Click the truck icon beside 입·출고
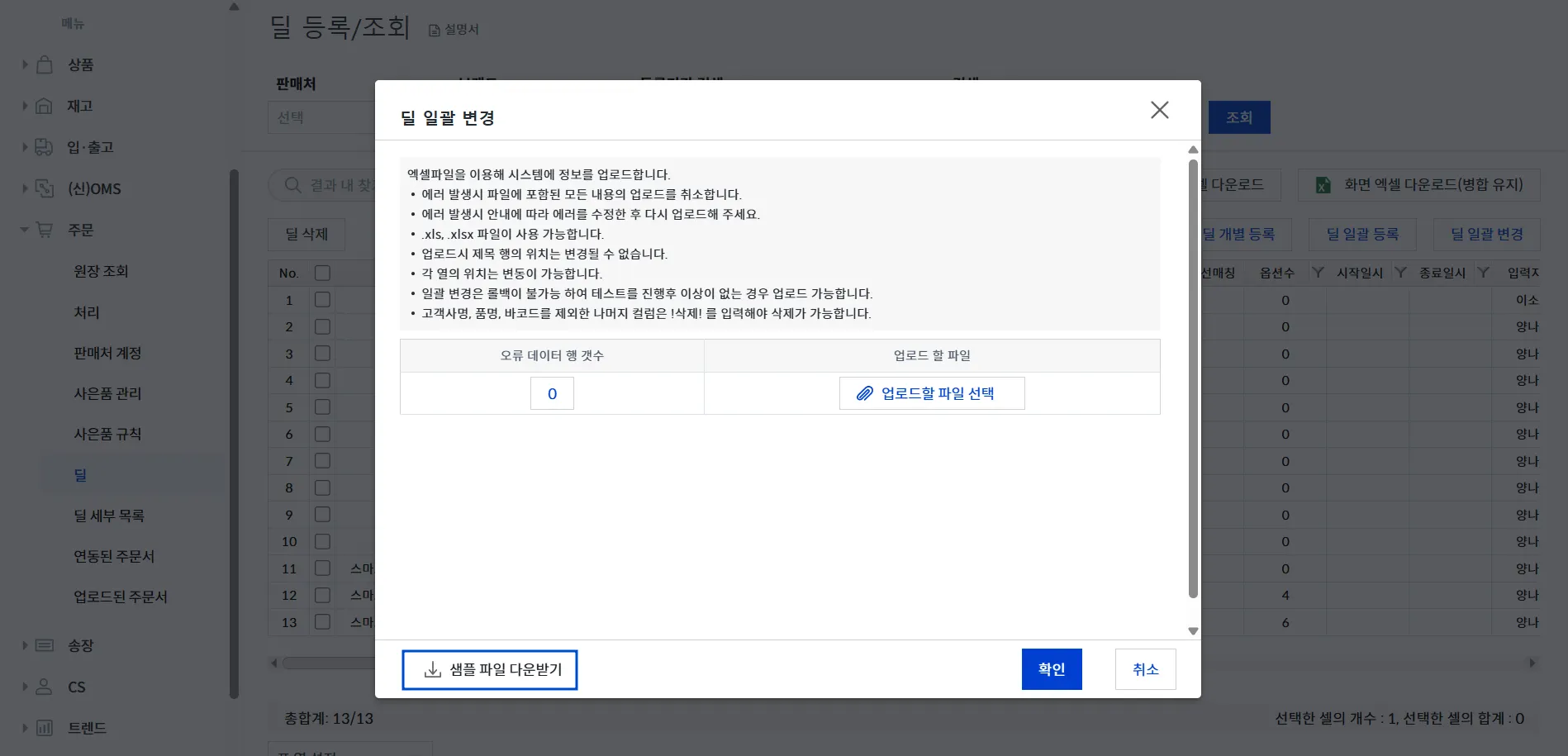Image resolution: width=1568 pixels, height=756 pixels. [x=45, y=147]
